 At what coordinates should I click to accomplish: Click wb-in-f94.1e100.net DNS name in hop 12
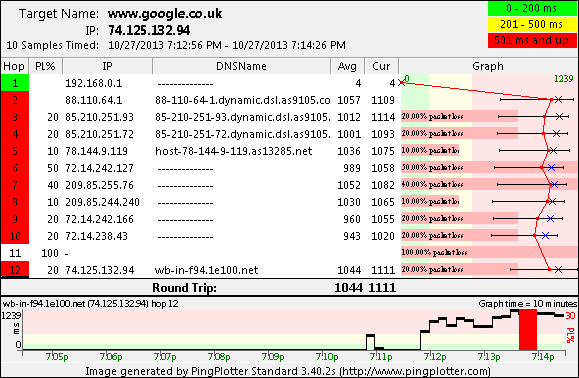[x=206, y=270]
